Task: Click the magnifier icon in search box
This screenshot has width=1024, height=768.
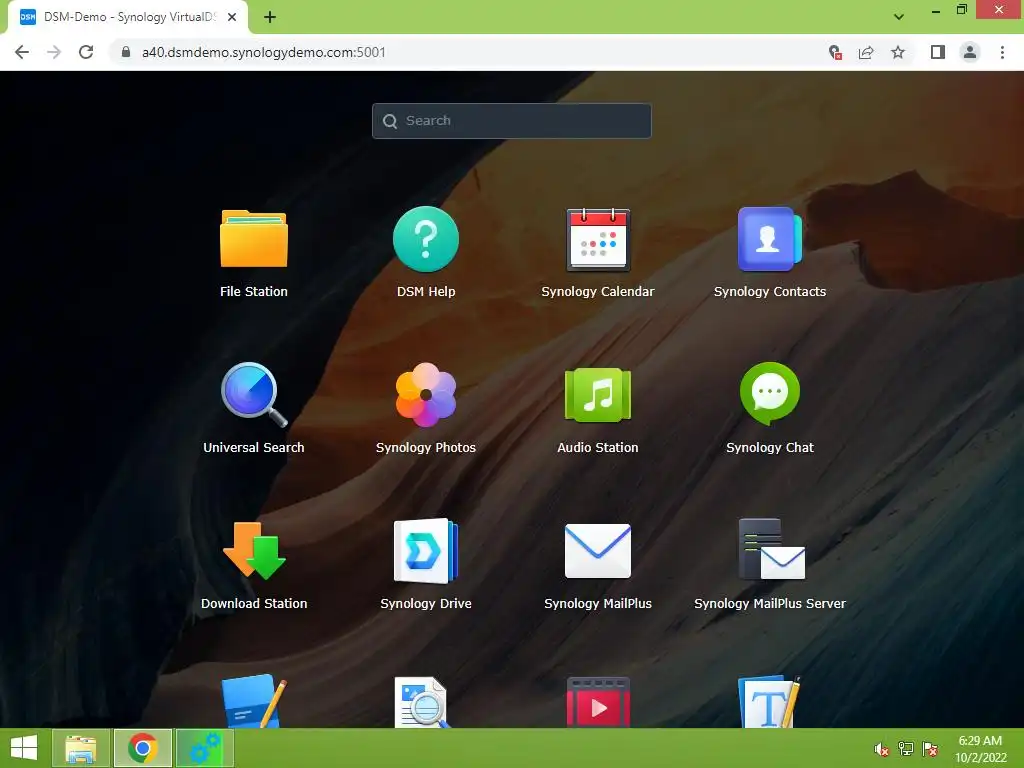Action: point(390,121)
